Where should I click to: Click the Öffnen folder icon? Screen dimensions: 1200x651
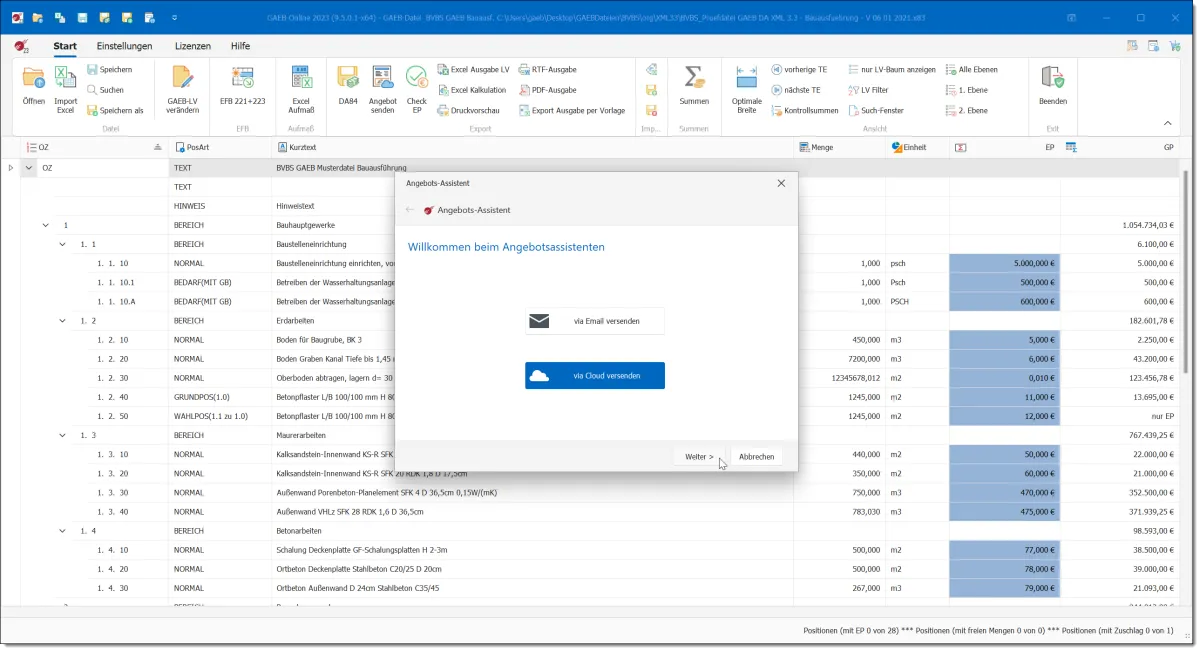point(33,80)
